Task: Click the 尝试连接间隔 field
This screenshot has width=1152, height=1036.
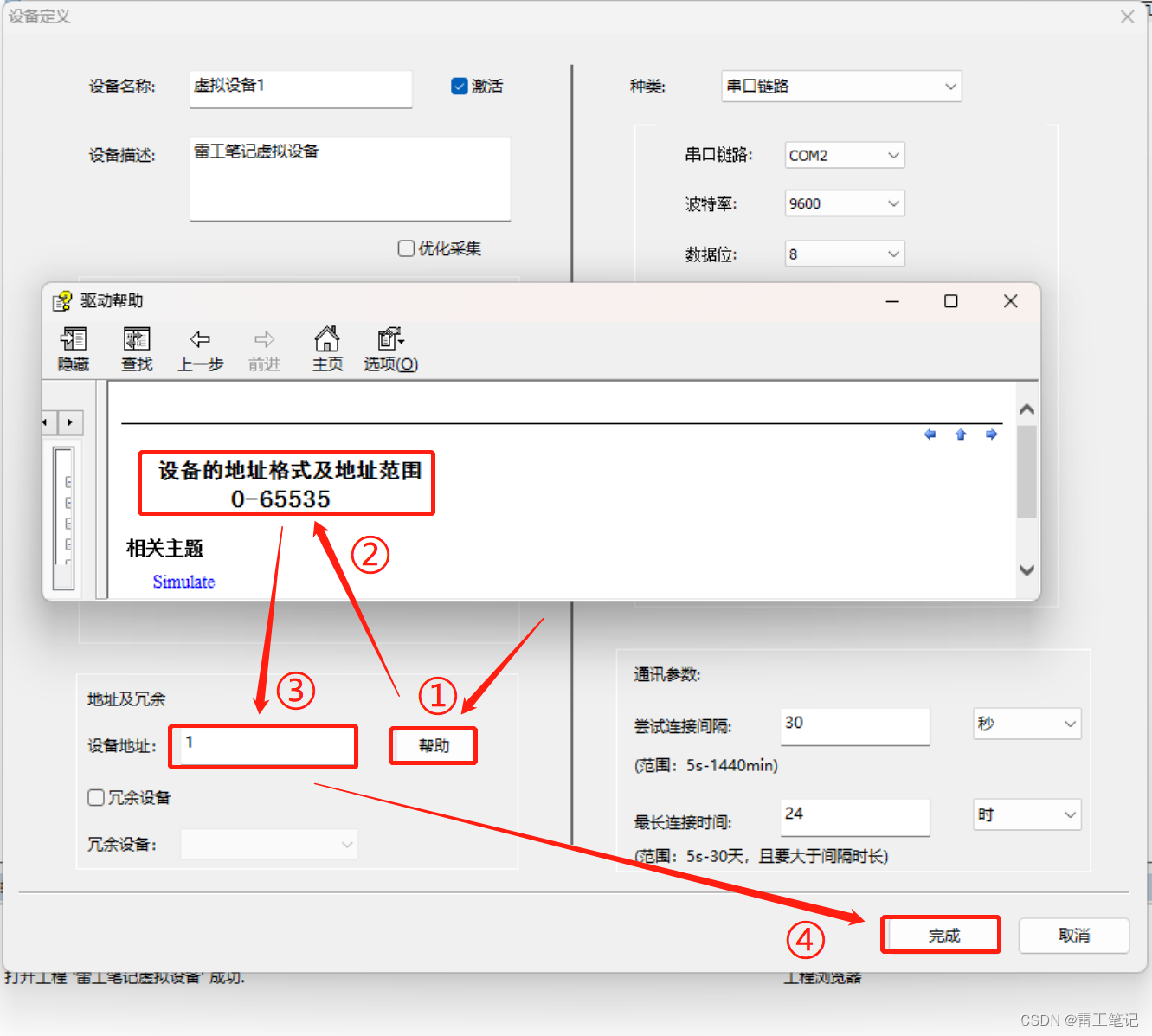Action: click(855, 726)
